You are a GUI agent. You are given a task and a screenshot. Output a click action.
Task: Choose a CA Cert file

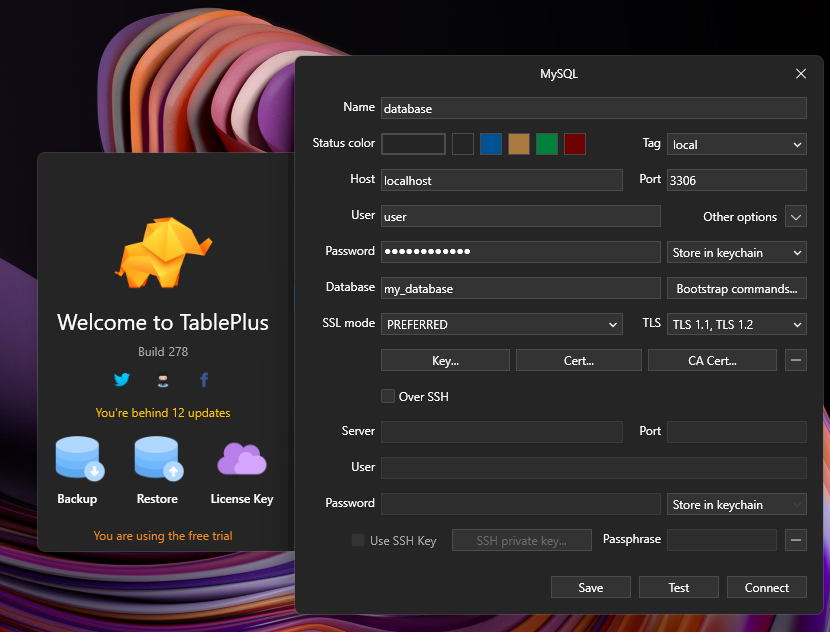[x=712, y=360]
